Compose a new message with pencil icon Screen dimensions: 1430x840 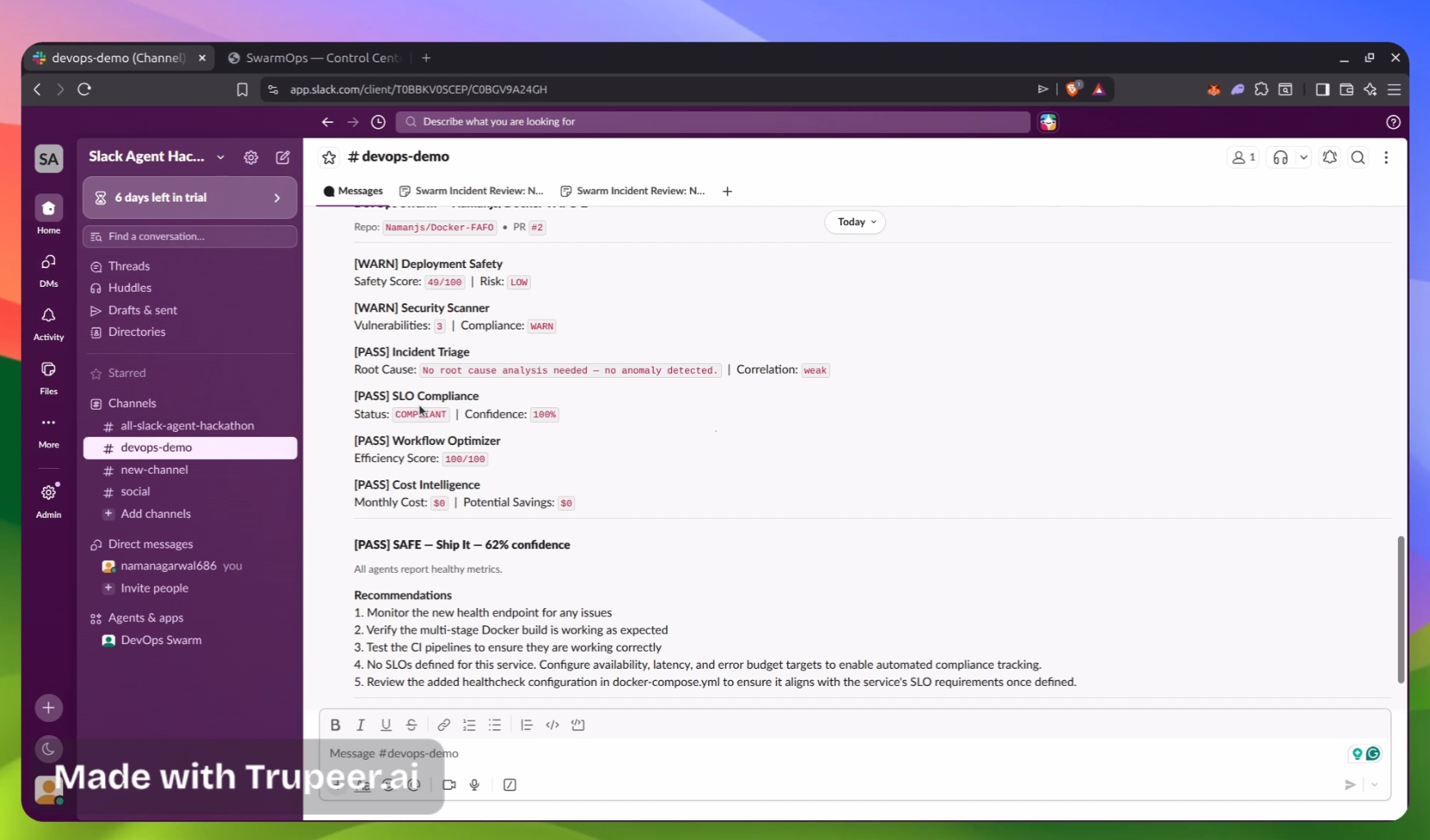tap(283, 157)
